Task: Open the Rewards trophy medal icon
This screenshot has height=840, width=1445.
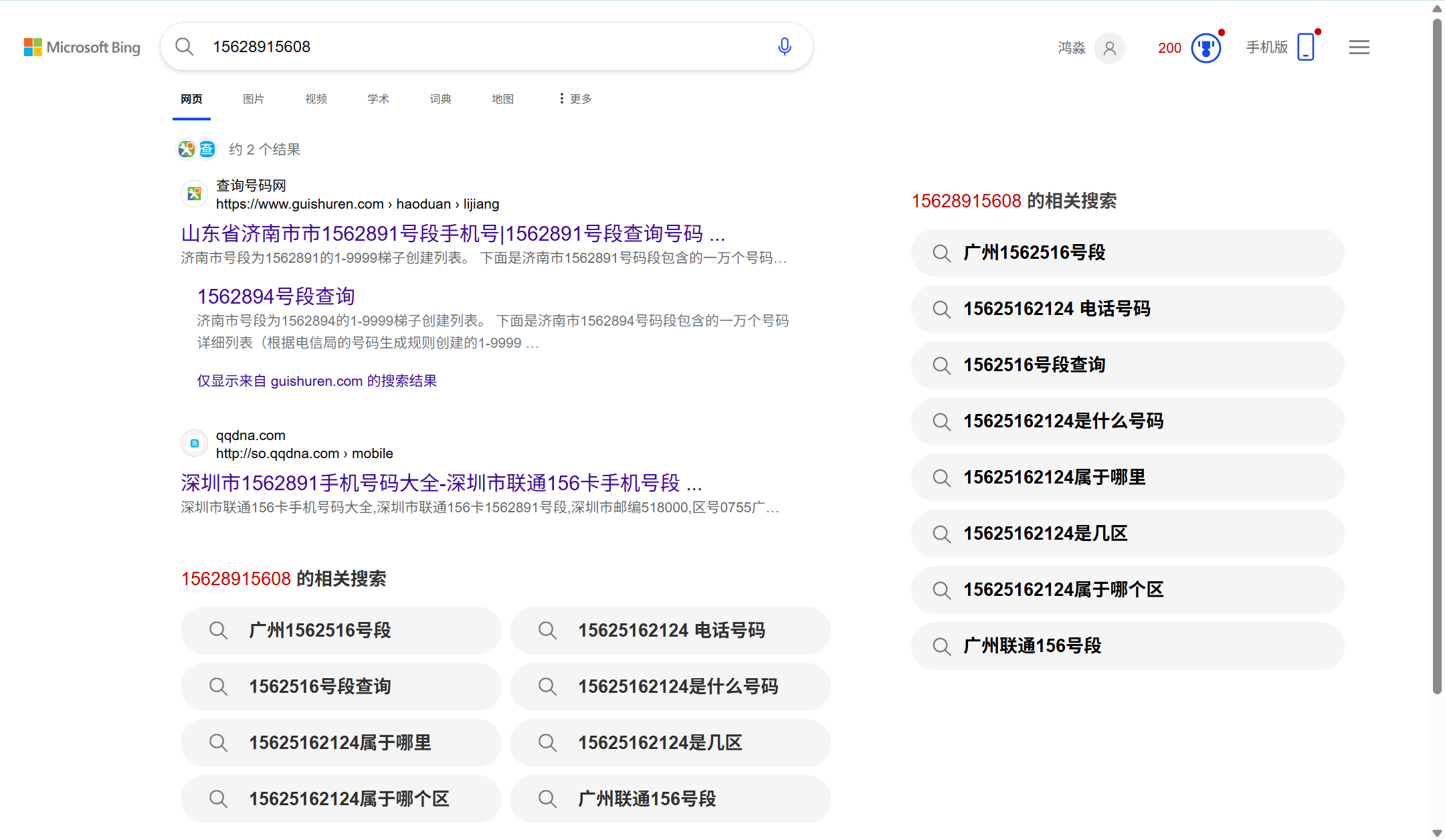Action: click(1206, 48)
